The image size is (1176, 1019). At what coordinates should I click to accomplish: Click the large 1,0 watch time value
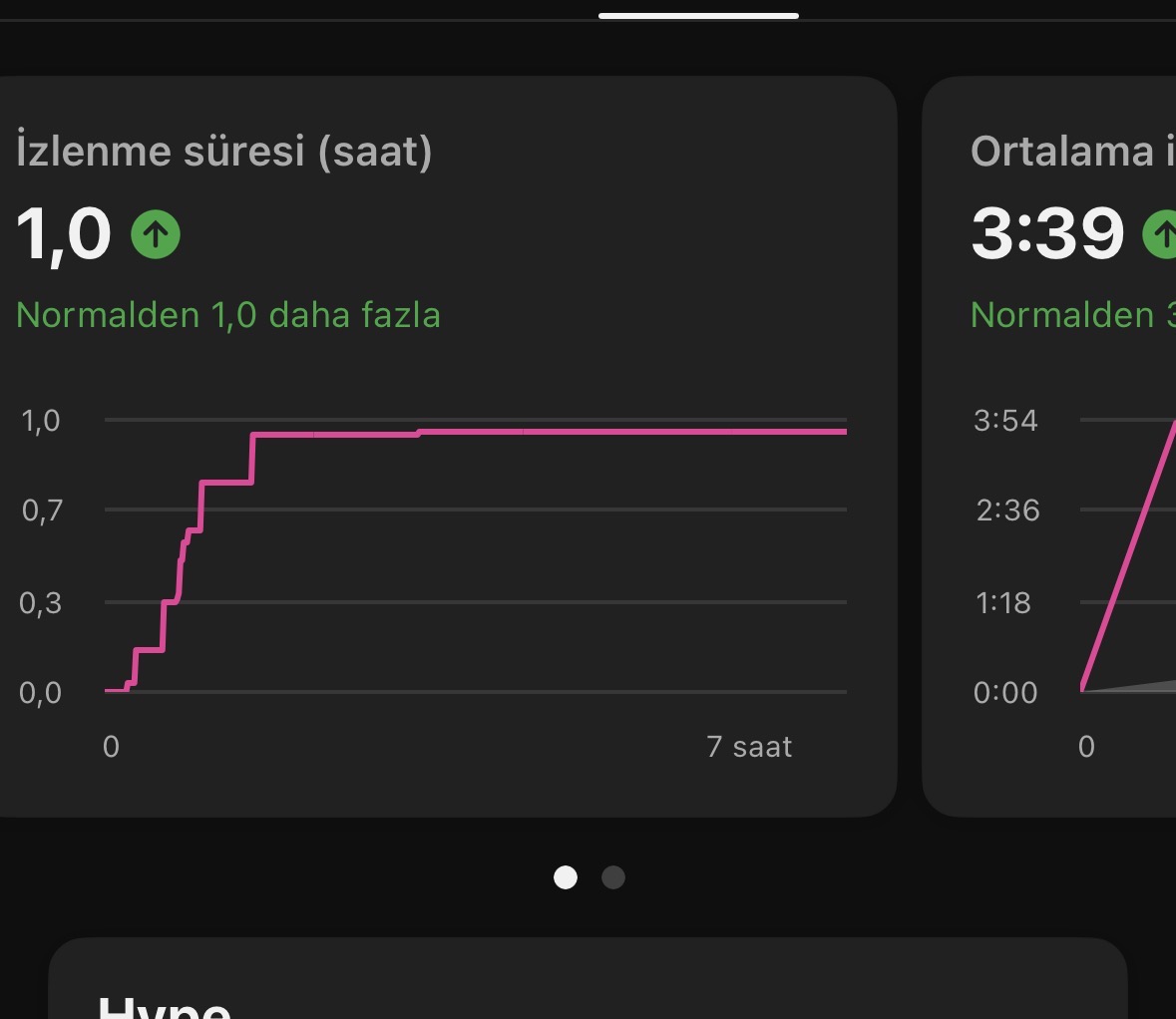click(x=63, y=235)
